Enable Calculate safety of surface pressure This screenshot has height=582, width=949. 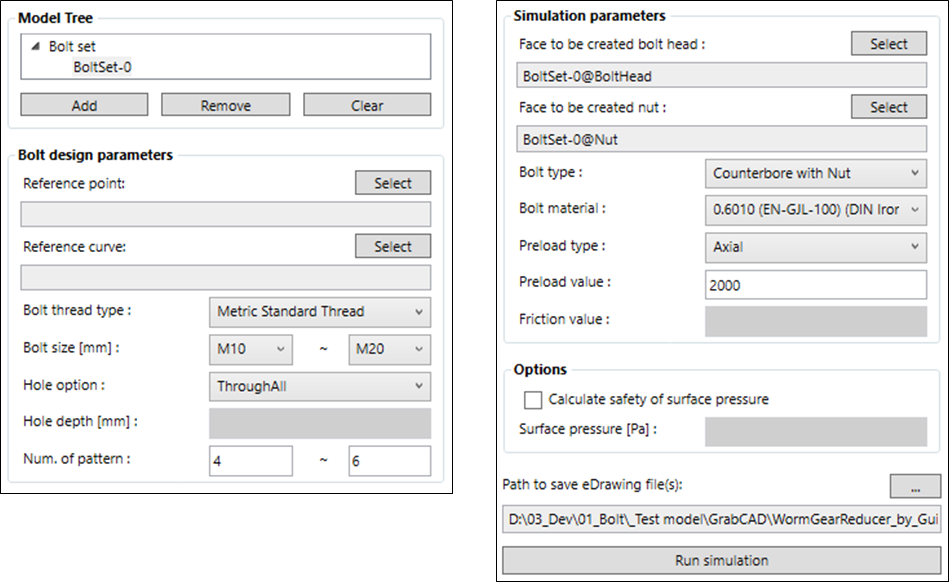pyautogui.click(x=533, y=400)
